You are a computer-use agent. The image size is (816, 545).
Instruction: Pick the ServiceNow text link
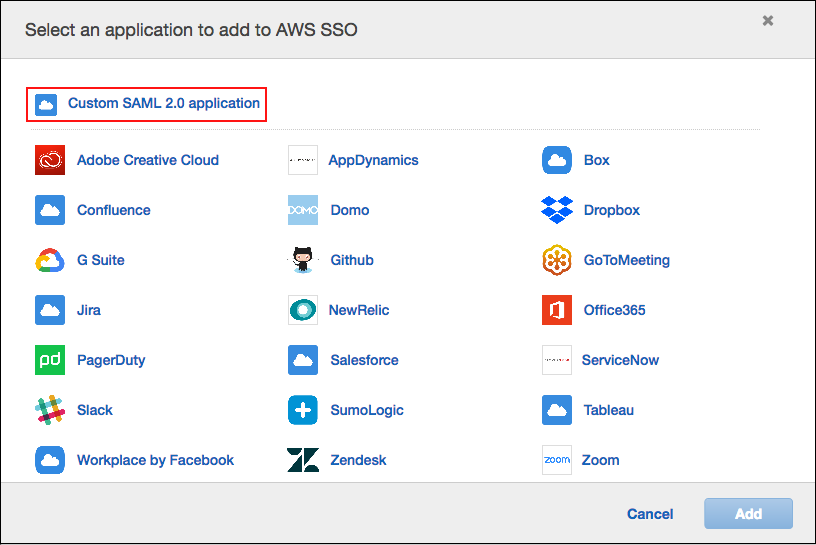620,360
